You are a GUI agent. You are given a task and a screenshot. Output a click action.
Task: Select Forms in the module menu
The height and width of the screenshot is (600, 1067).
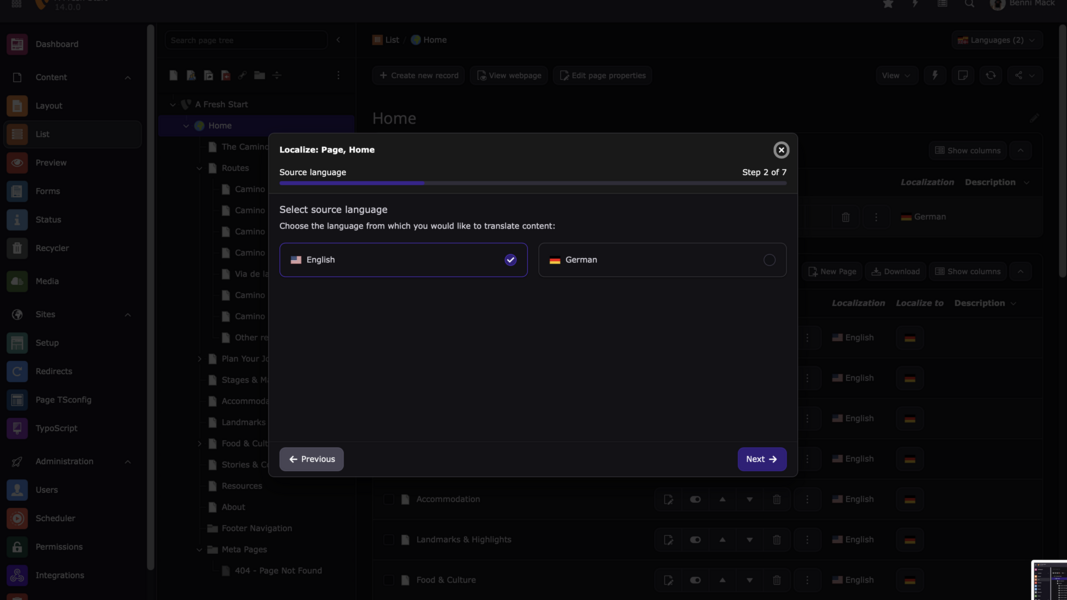[x=47, y=191]
